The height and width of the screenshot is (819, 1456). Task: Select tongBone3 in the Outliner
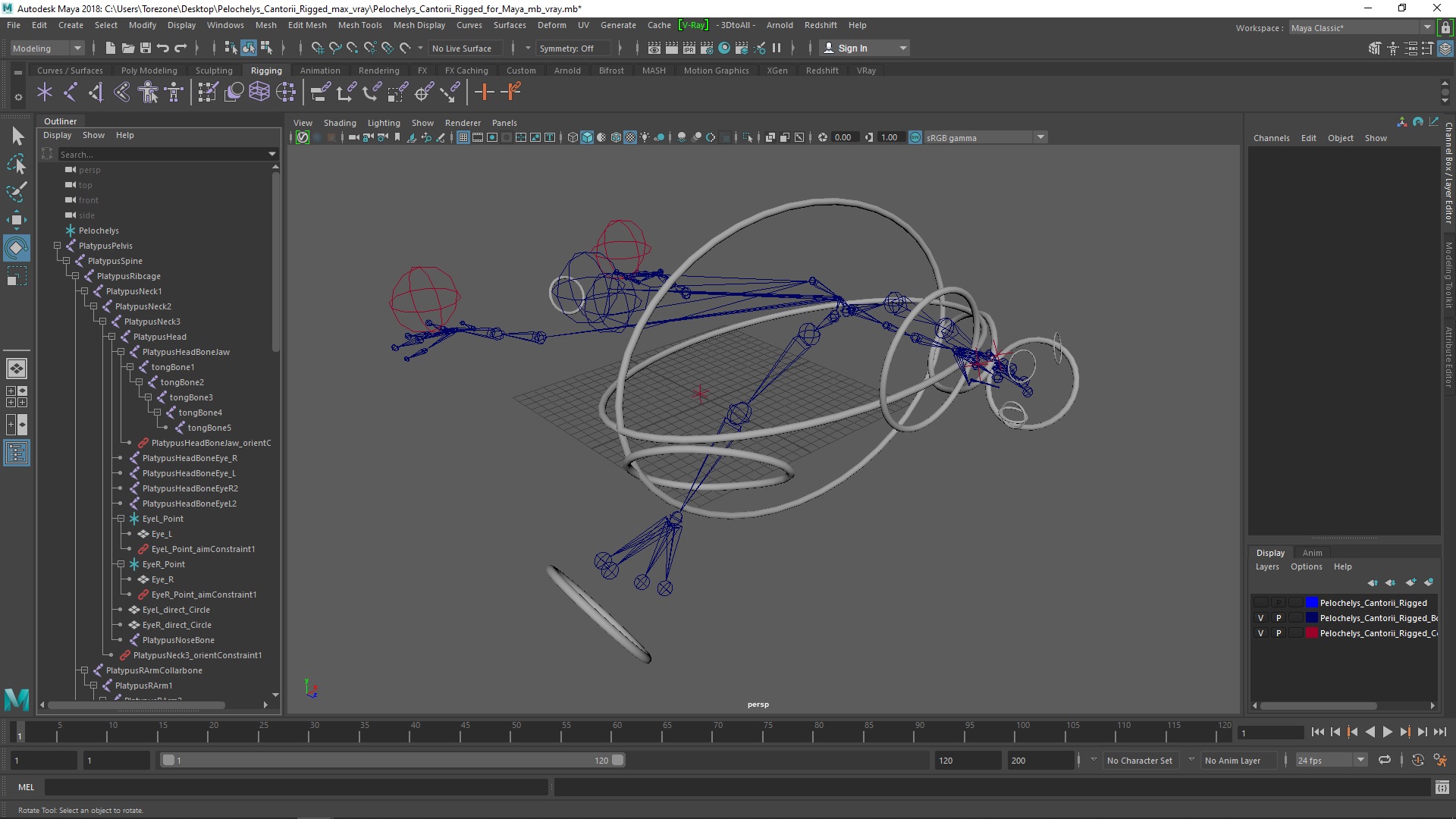[191, 397]
